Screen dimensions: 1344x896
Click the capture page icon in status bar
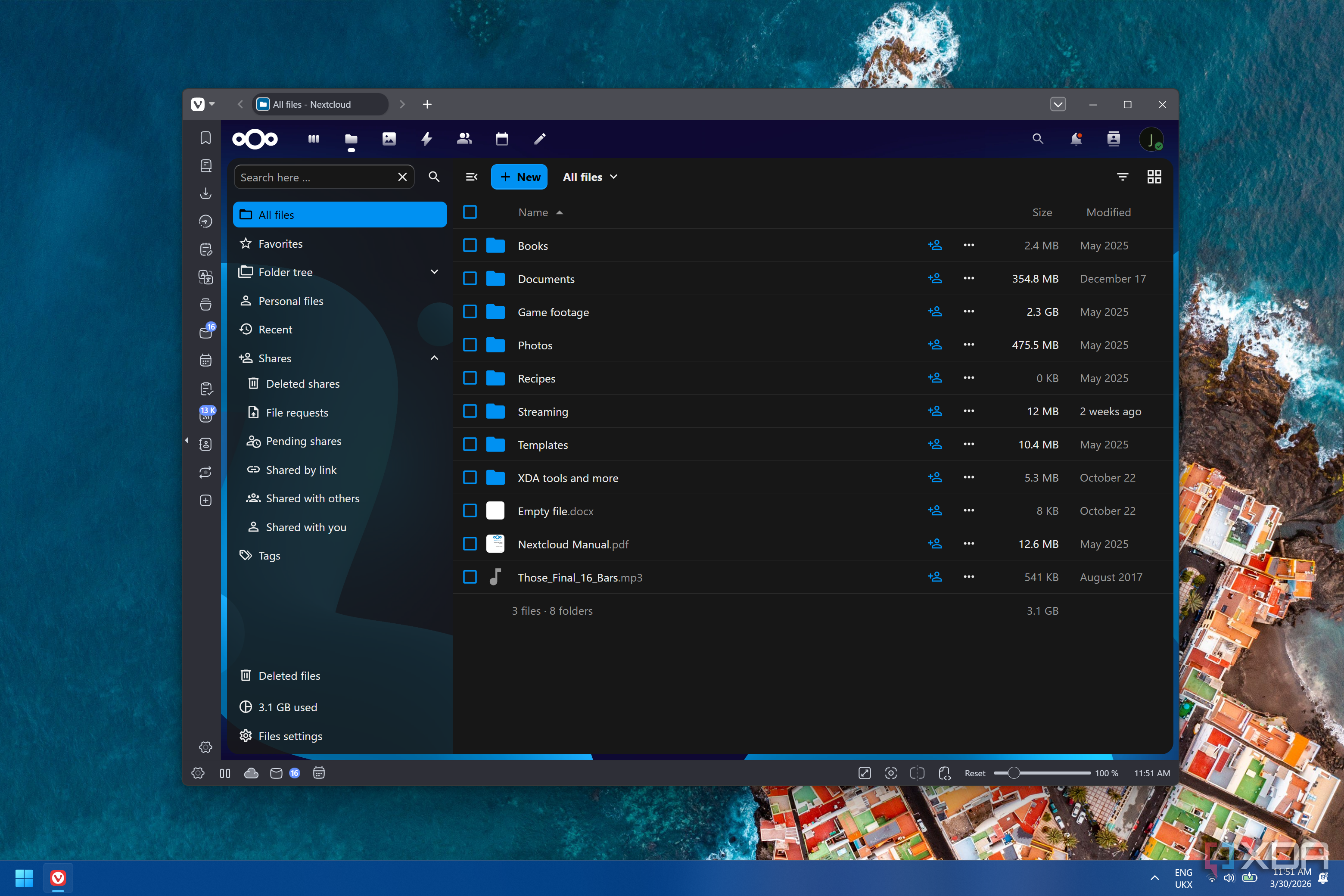coord(891,773)
